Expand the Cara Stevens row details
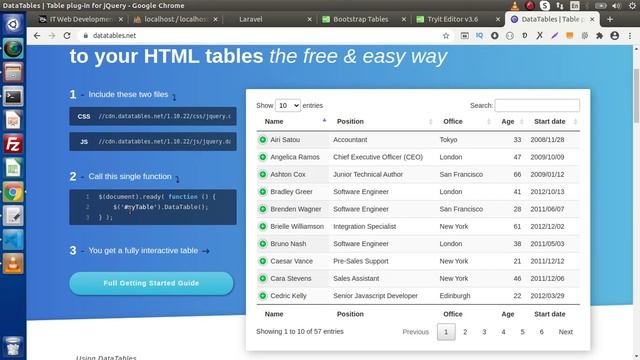The width and height of the screenshot is (640, 360). point(262,278)
